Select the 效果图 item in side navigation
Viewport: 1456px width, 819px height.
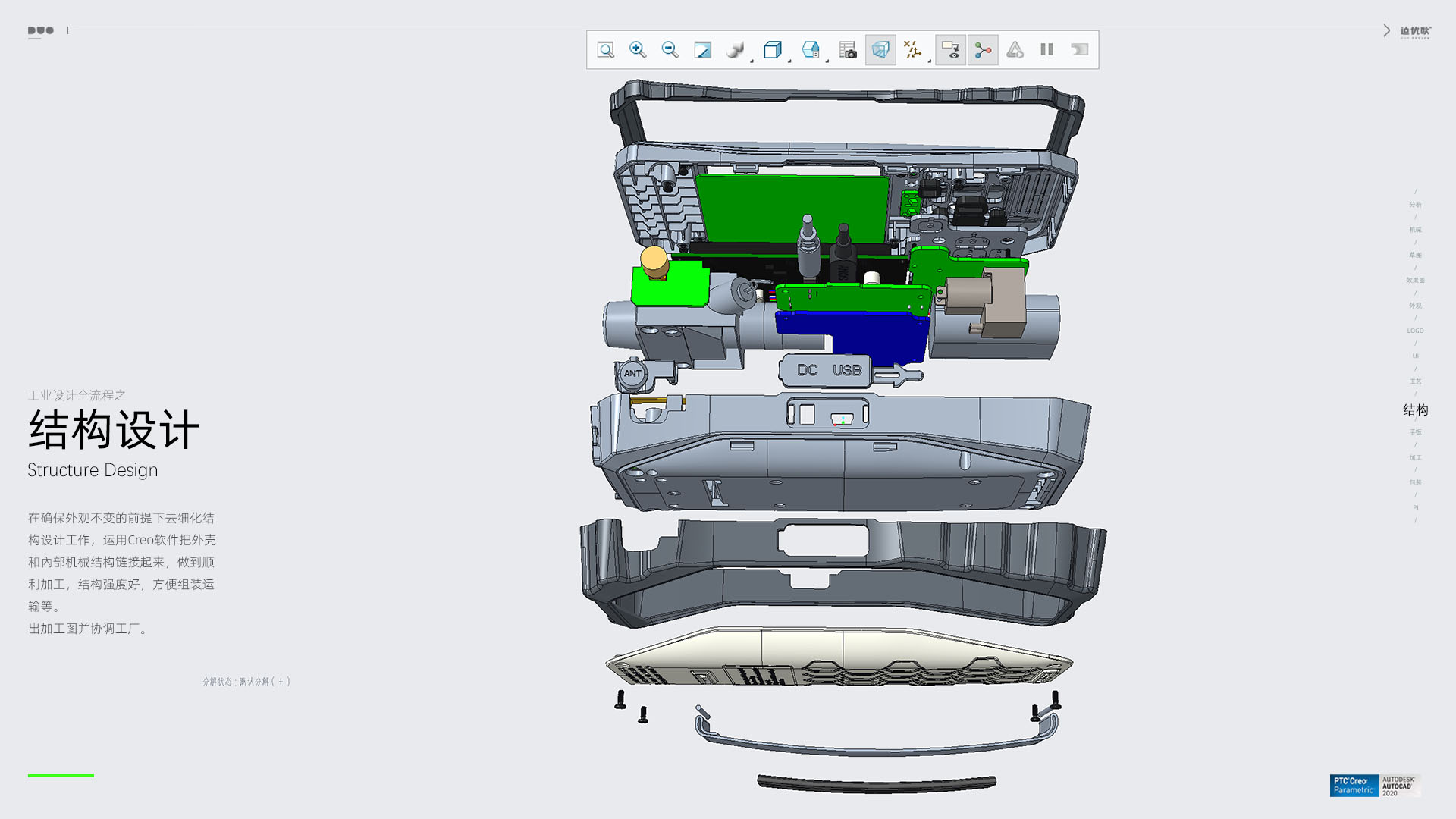(x=1415, y=281)
